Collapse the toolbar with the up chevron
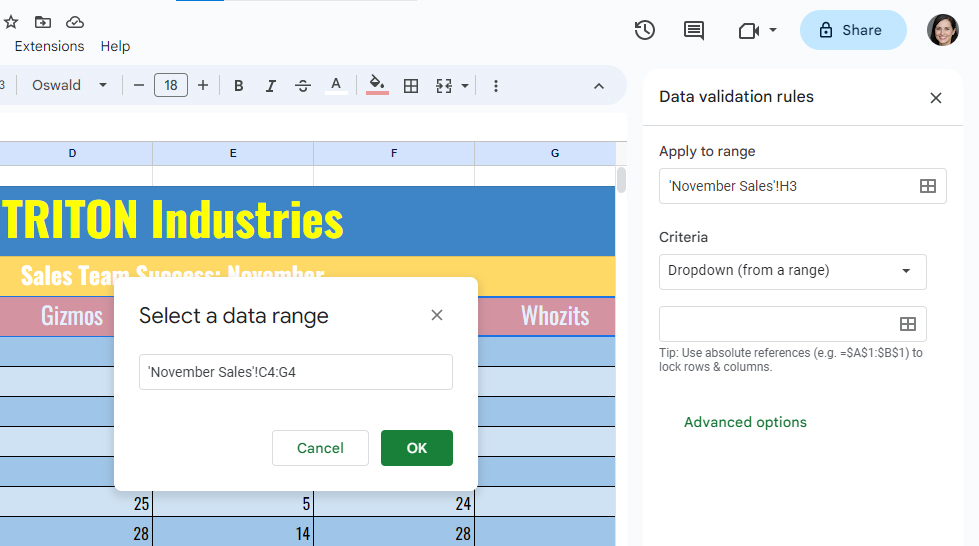 599,86
